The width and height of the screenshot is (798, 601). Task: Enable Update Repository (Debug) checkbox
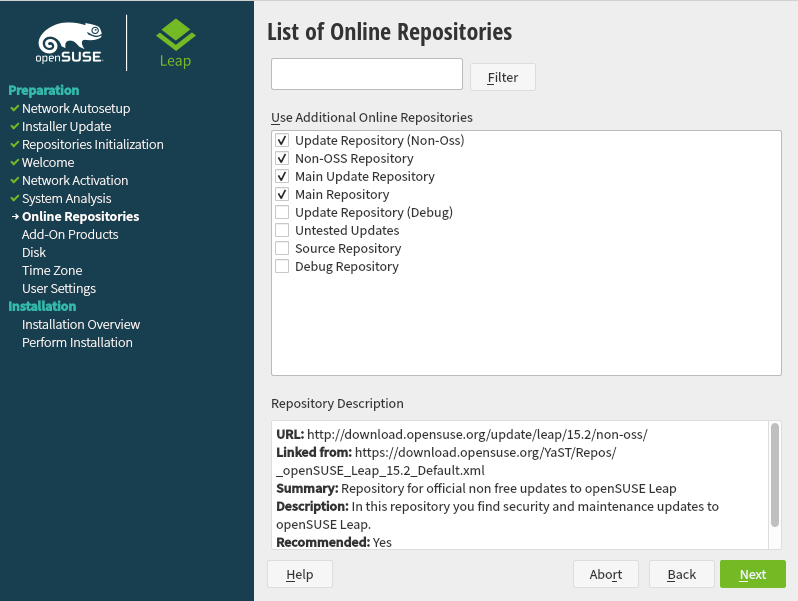coord(282,213)
